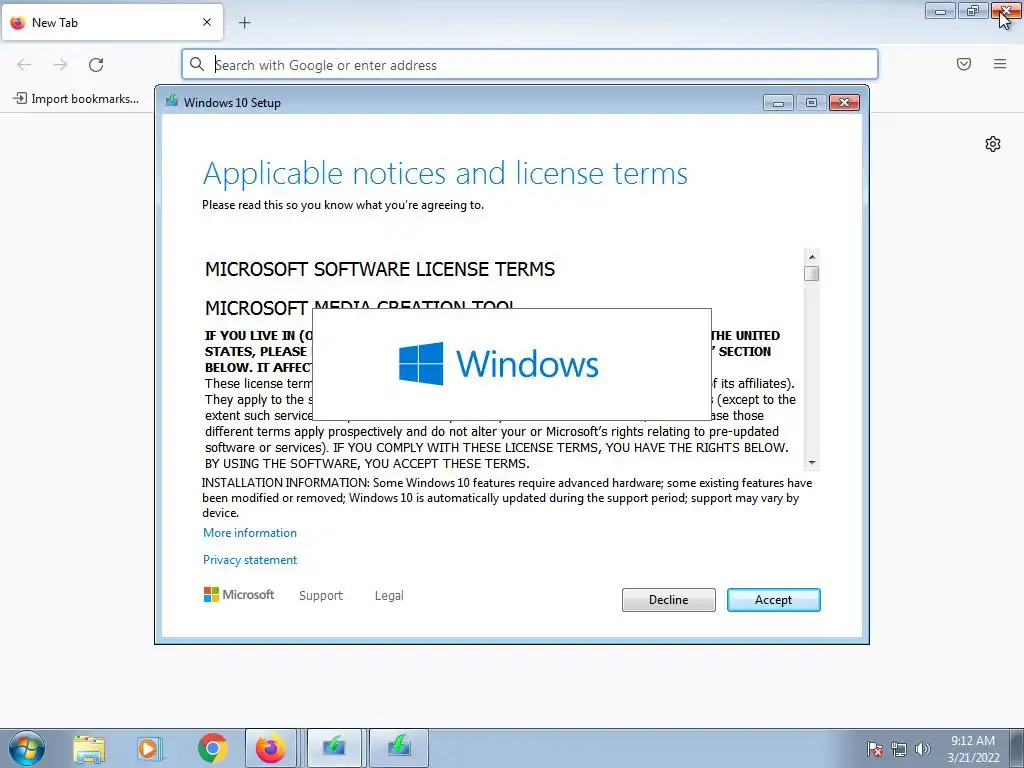Close the Windows 10 Setup window
The height and width of the screenshot is (768, 1024).
click(x=844, y=103)
